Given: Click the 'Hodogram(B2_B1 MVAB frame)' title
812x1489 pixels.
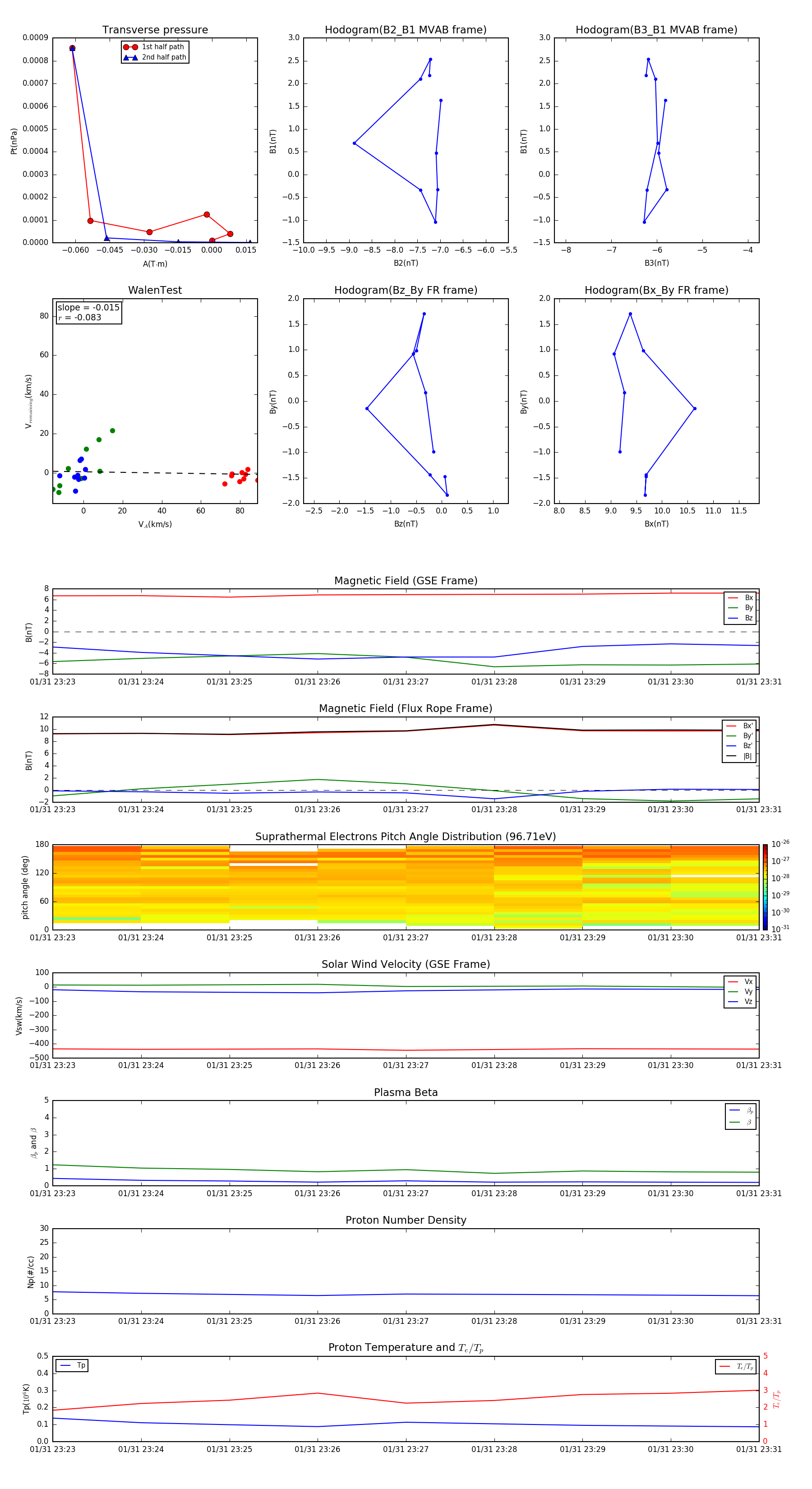Looking at the screenshot, I should tap(406, 30).
